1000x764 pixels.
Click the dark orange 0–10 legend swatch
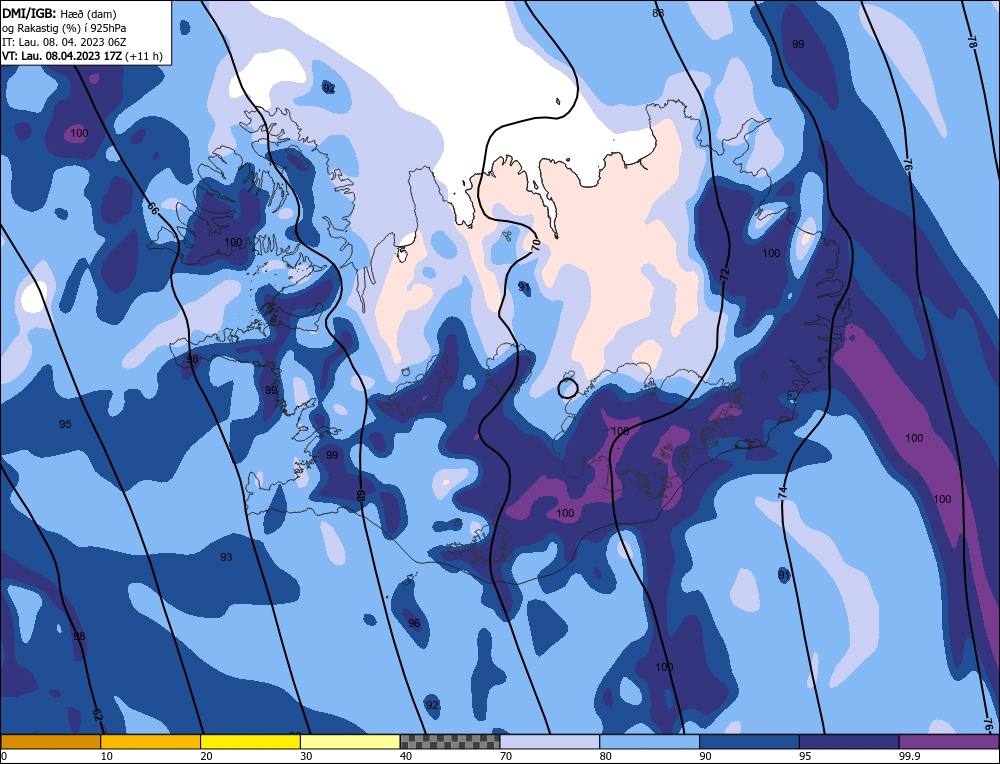(x=50, y=742)
